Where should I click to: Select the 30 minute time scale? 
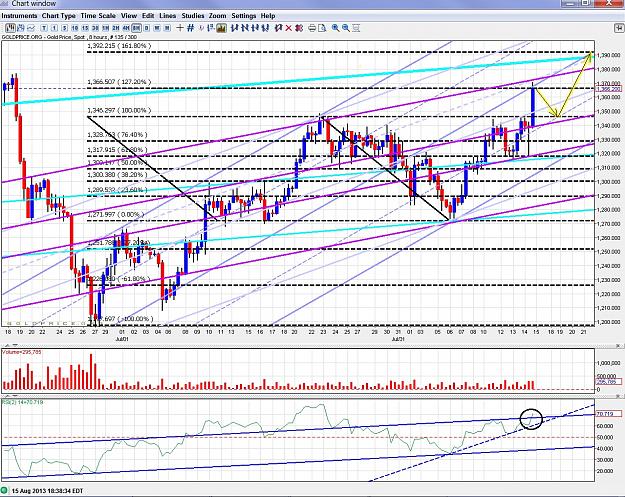pos(95,28)
